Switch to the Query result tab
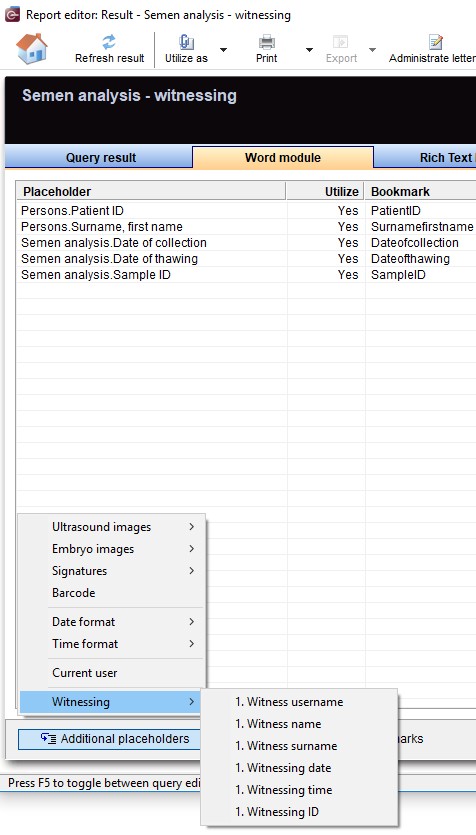 click(99, 158)
